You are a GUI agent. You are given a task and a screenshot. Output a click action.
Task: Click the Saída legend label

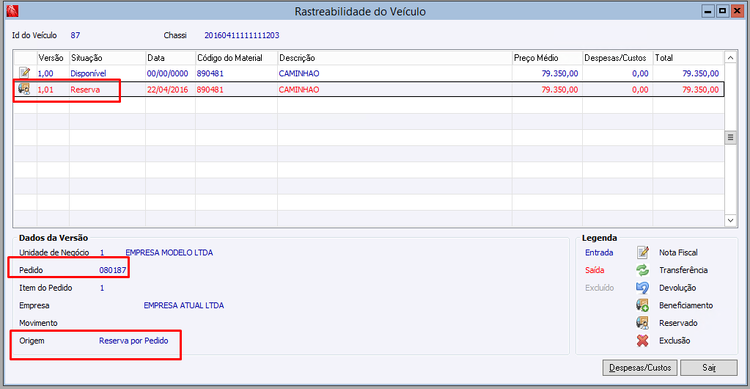pyautogui.click(x=595, y=270)
